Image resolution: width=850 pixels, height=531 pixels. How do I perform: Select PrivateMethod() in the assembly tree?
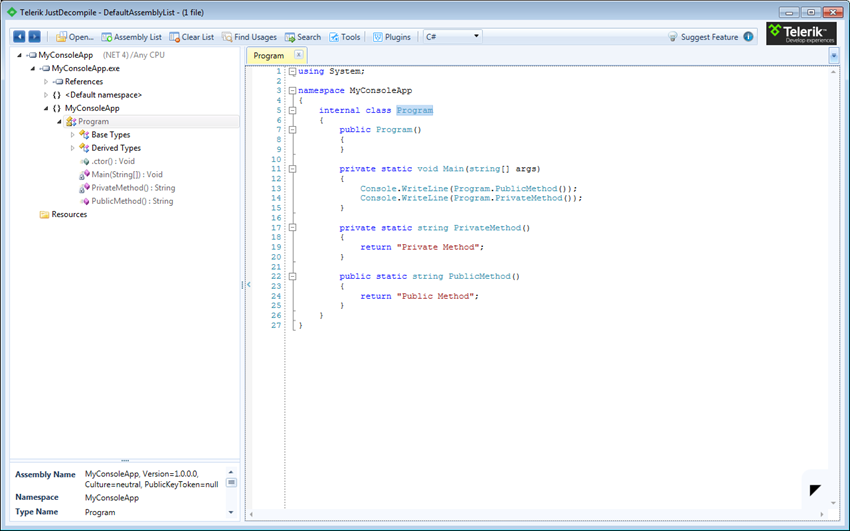point(132,188)
